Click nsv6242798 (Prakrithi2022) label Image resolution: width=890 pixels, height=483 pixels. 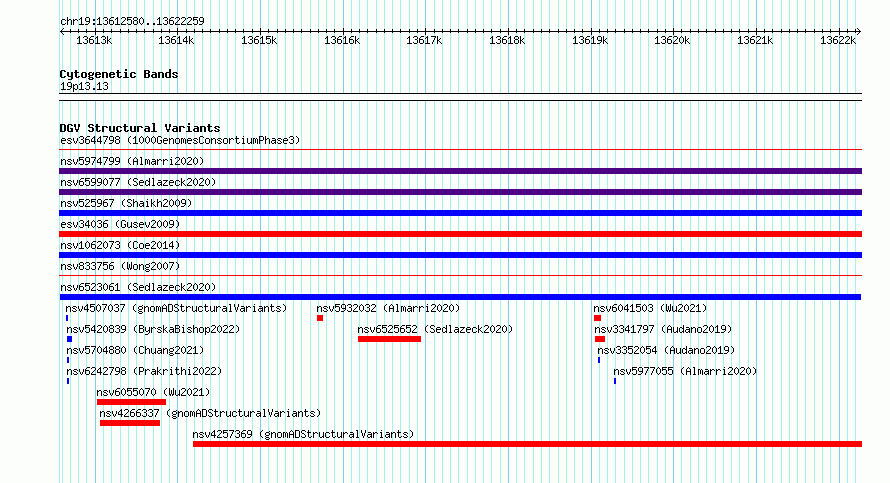(144, 371)
